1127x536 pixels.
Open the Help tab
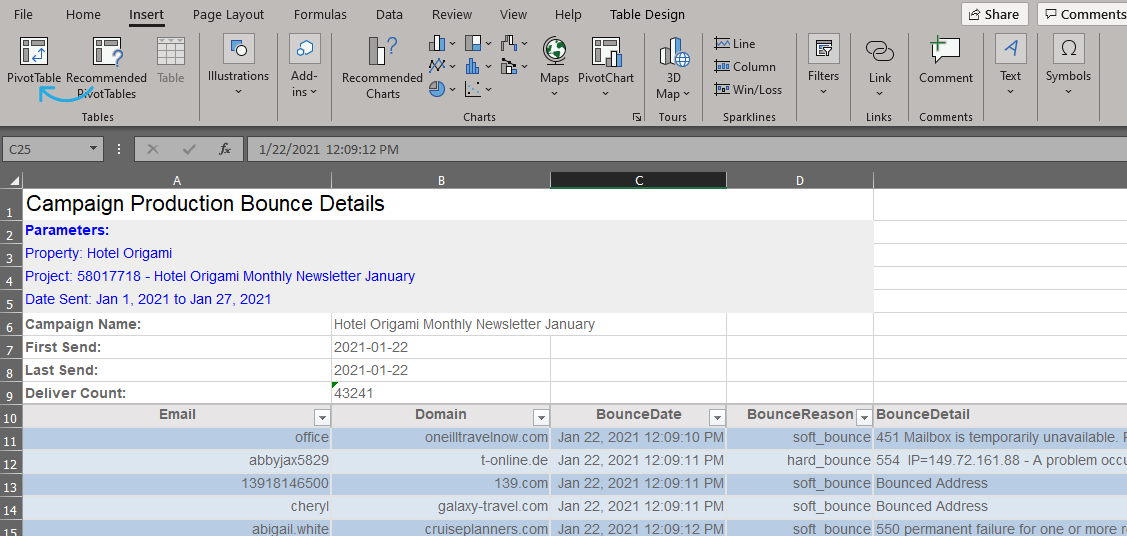(x=569, y=14)
